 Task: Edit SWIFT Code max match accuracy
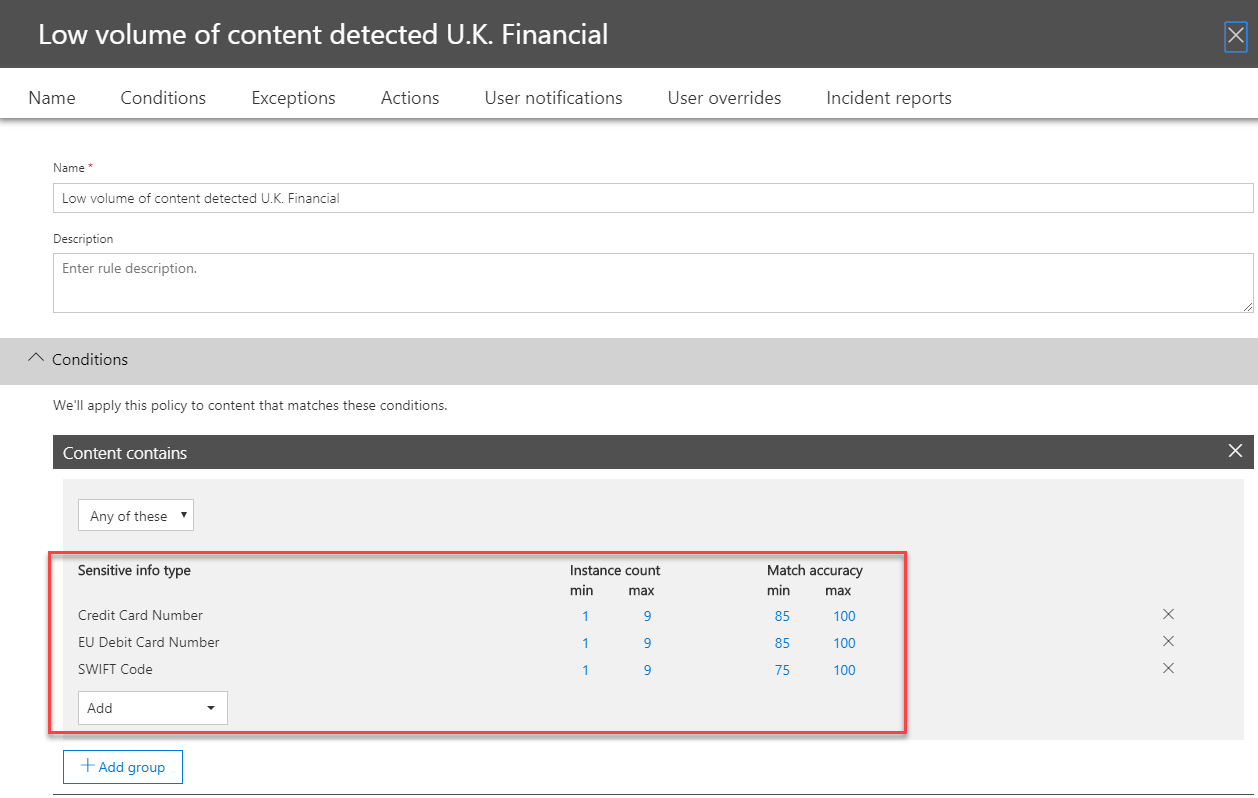[845, 670]
